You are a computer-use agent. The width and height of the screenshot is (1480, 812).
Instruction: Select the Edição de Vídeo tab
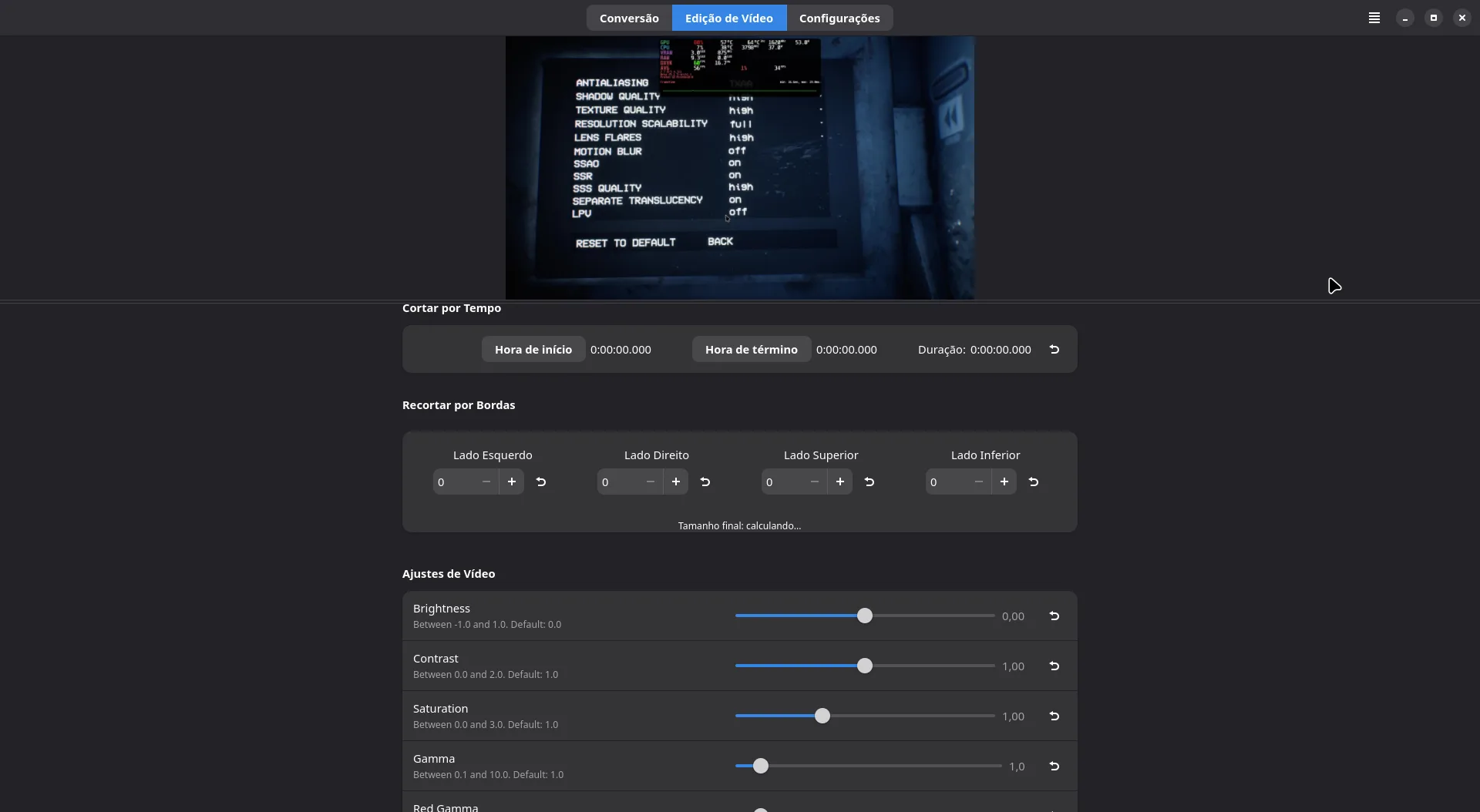pyautogui.click(x=729, y=18)
